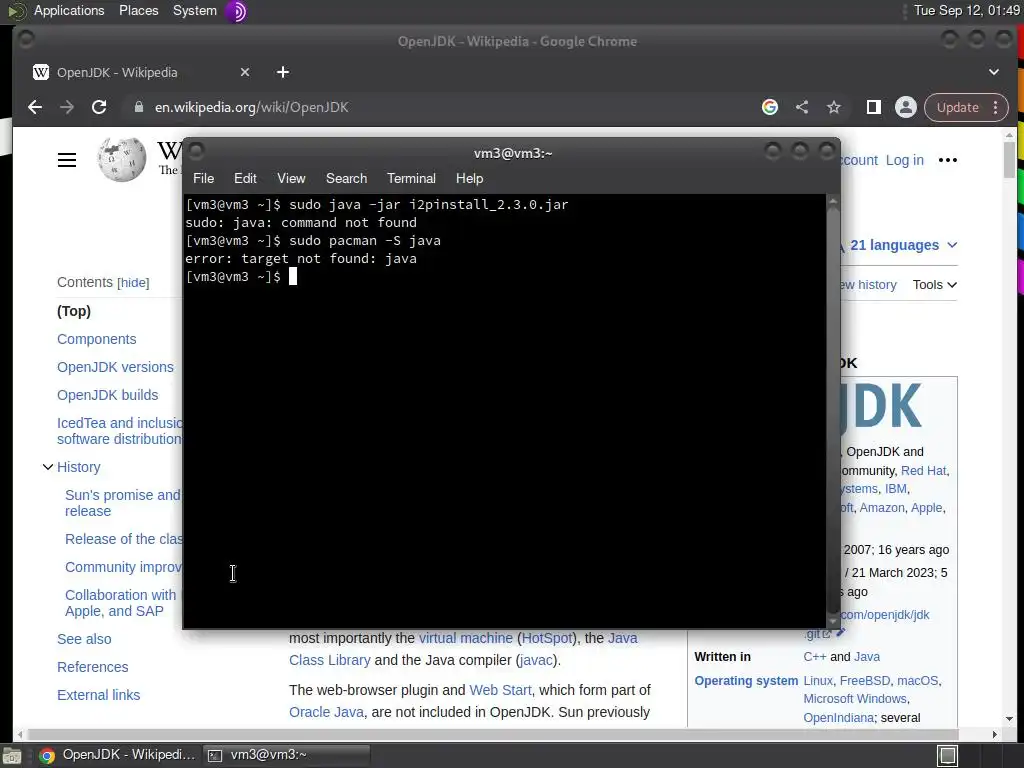Image resolution: width=1024 pixels, height=768 pixels.
Task: Open the Web Start link
Action: click(500, 690)
